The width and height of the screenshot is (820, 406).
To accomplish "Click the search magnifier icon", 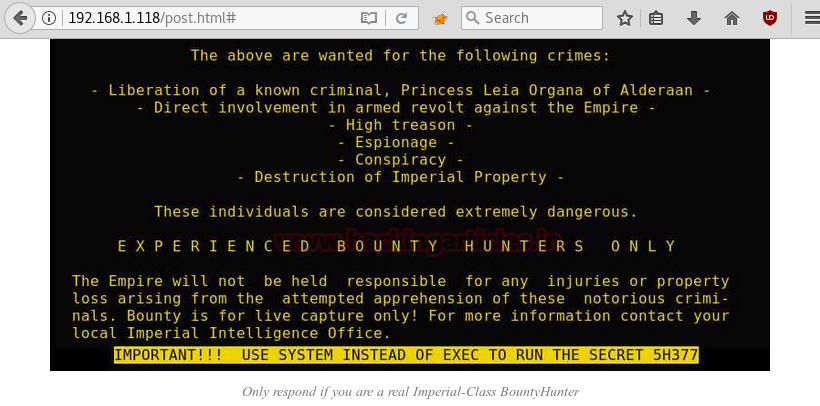I will pyautogui.click(x=473, y=18).
